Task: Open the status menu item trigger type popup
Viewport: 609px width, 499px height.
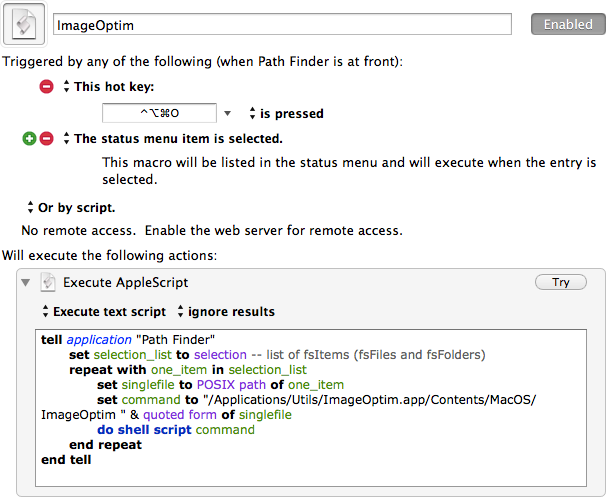Action: [173, 138]
